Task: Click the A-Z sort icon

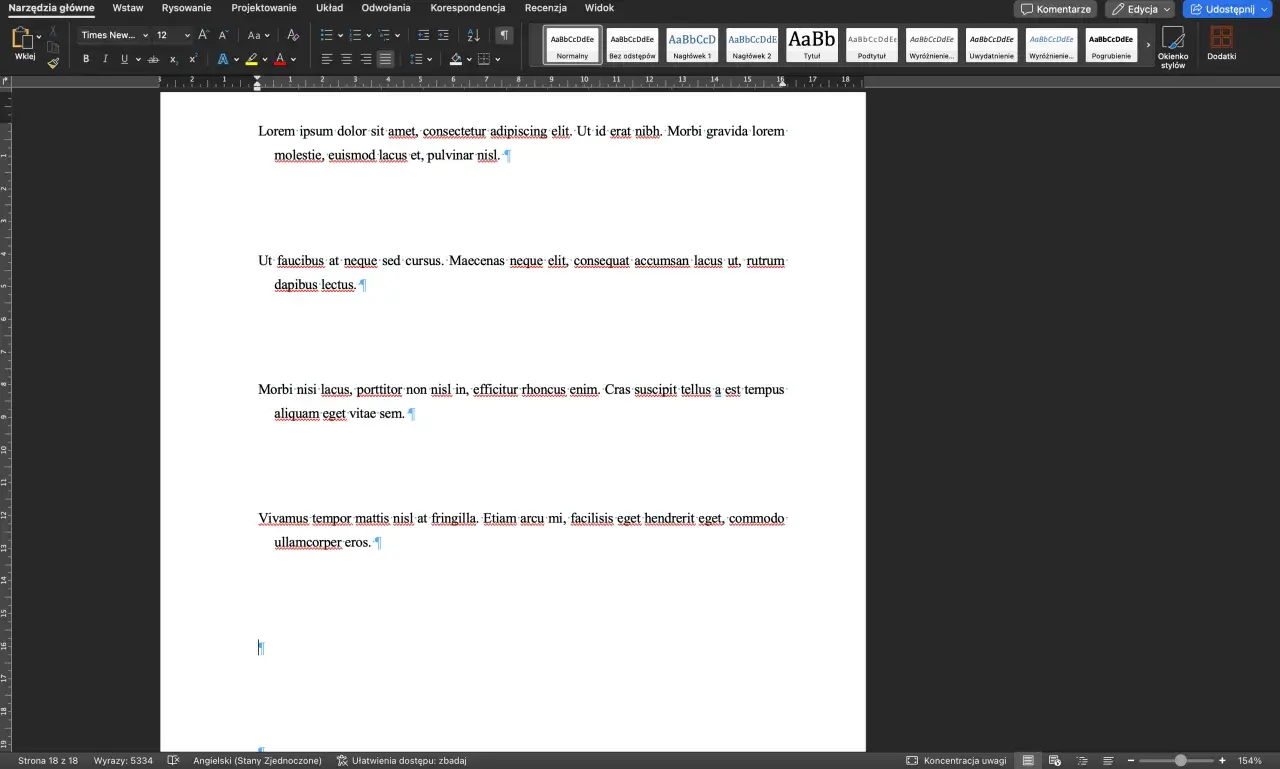Action: 474,35
